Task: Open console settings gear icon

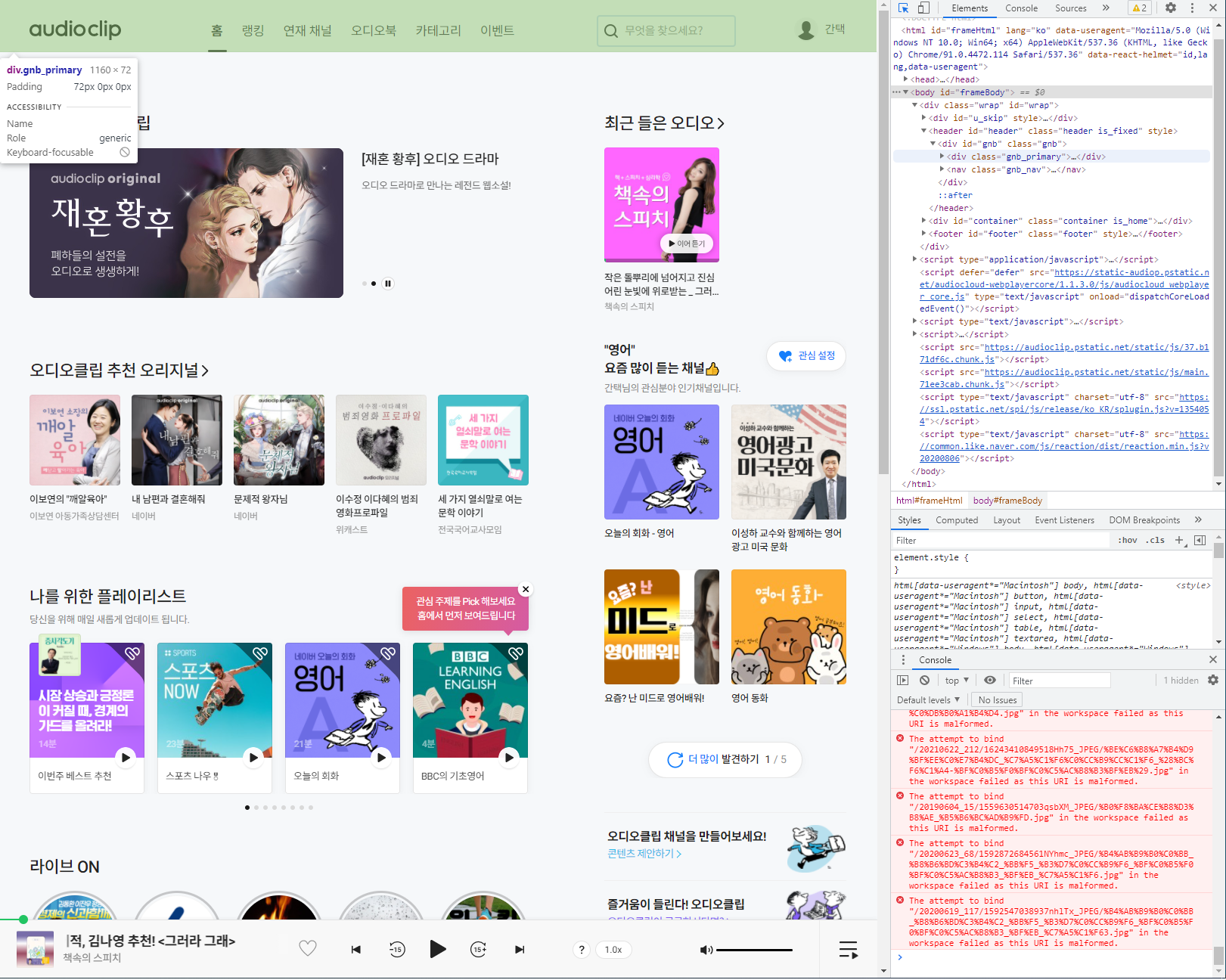Action: [x=1213, y=680]
